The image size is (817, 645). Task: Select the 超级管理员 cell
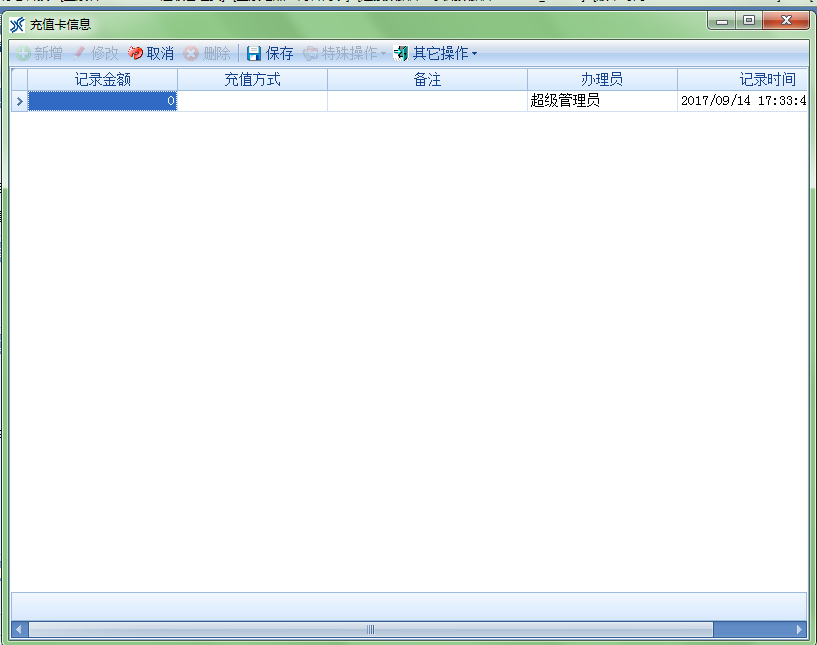point(602,101)
